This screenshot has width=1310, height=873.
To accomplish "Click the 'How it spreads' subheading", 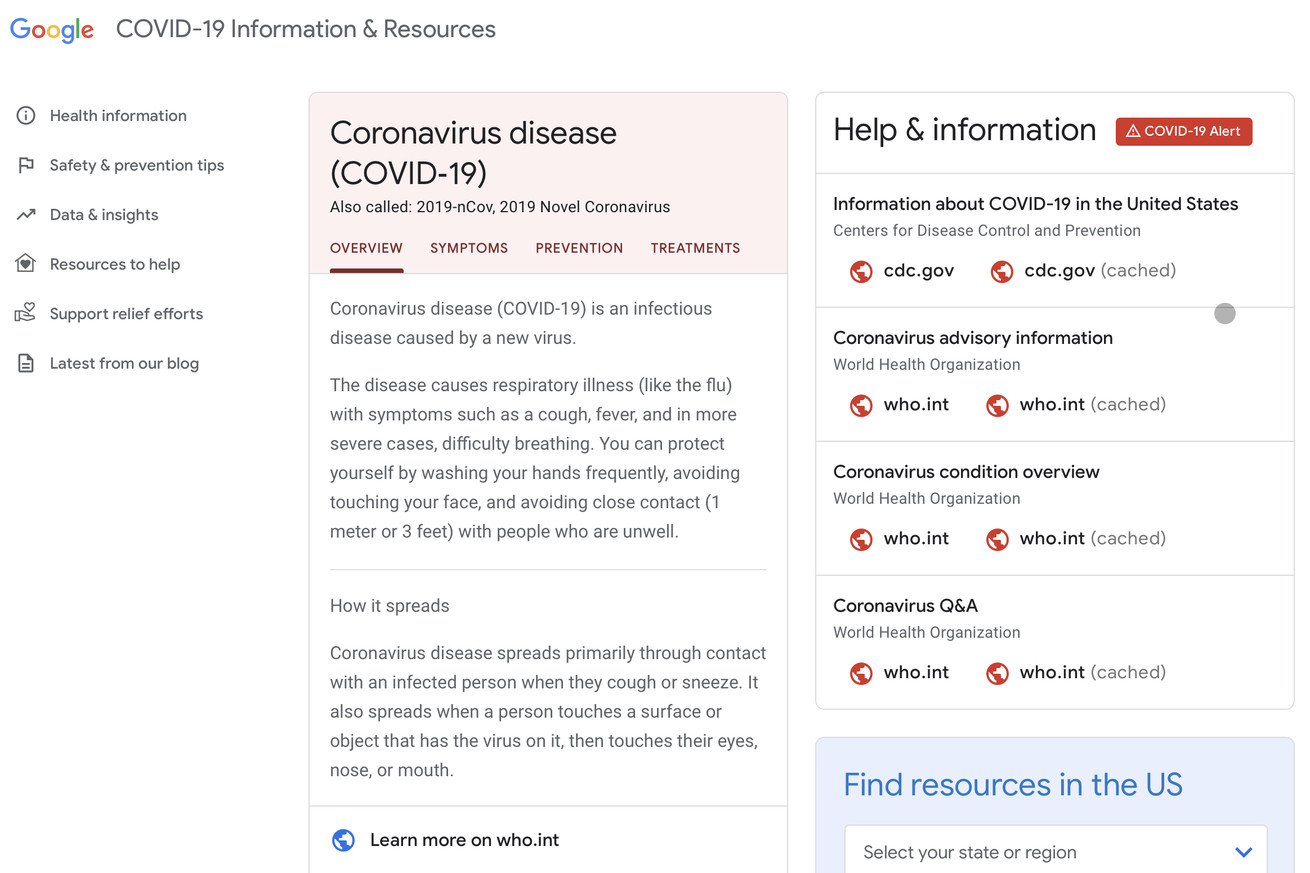I will click(x=390, y=606).
